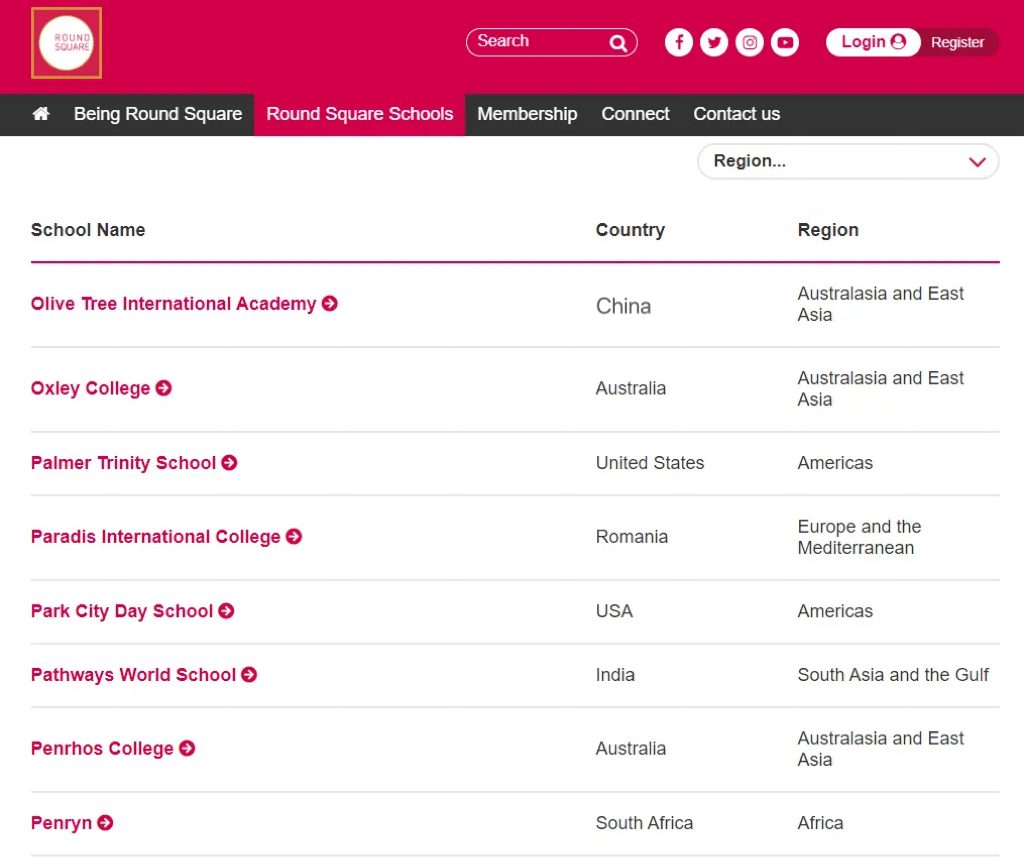
Task: Click arrow icon beside Paradis International College
Action: (x=294, y=536)
